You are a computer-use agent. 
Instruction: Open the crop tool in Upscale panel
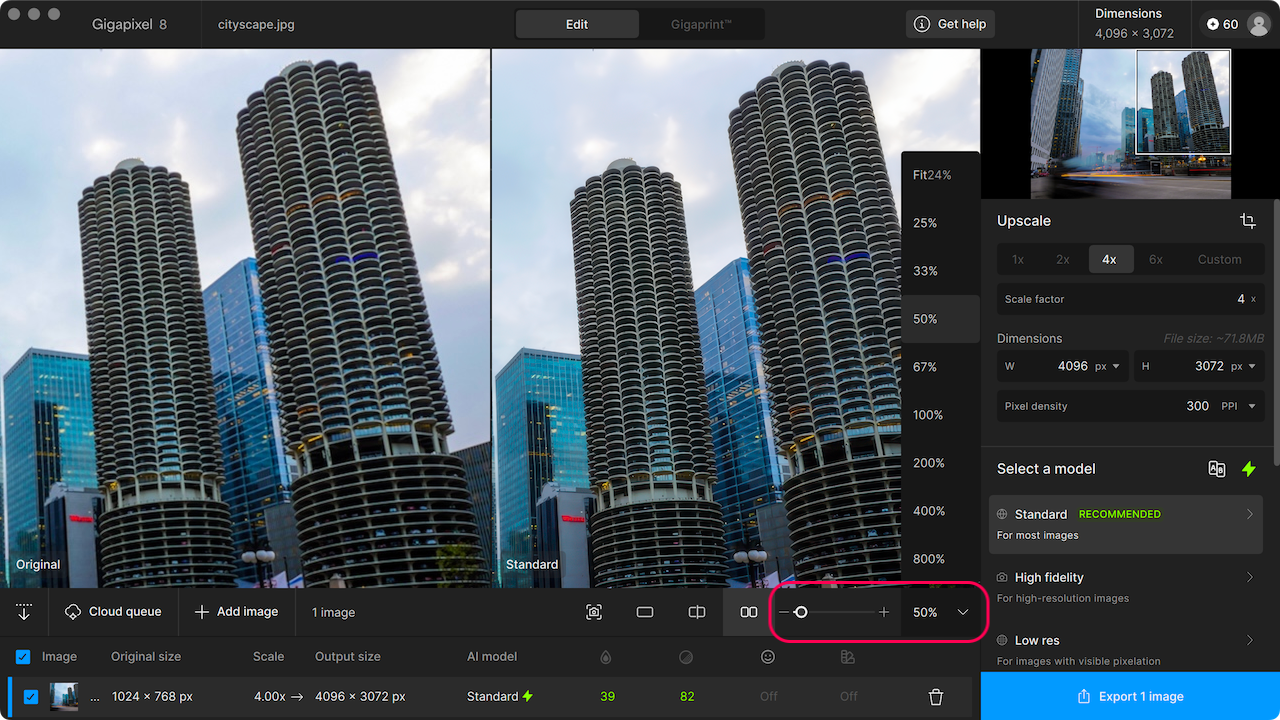coord(1247,221)
